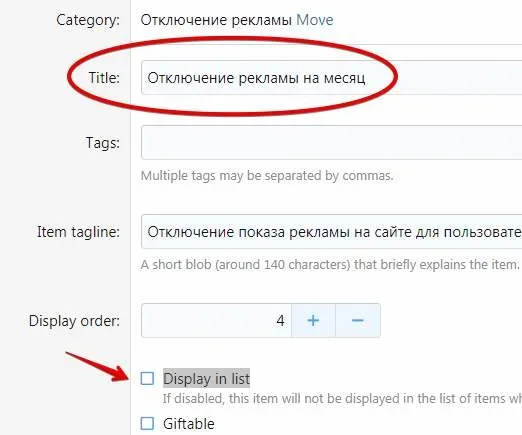Click the Item tagline label
The height and width of the screenshot is (435, 522).
point(78,232)
